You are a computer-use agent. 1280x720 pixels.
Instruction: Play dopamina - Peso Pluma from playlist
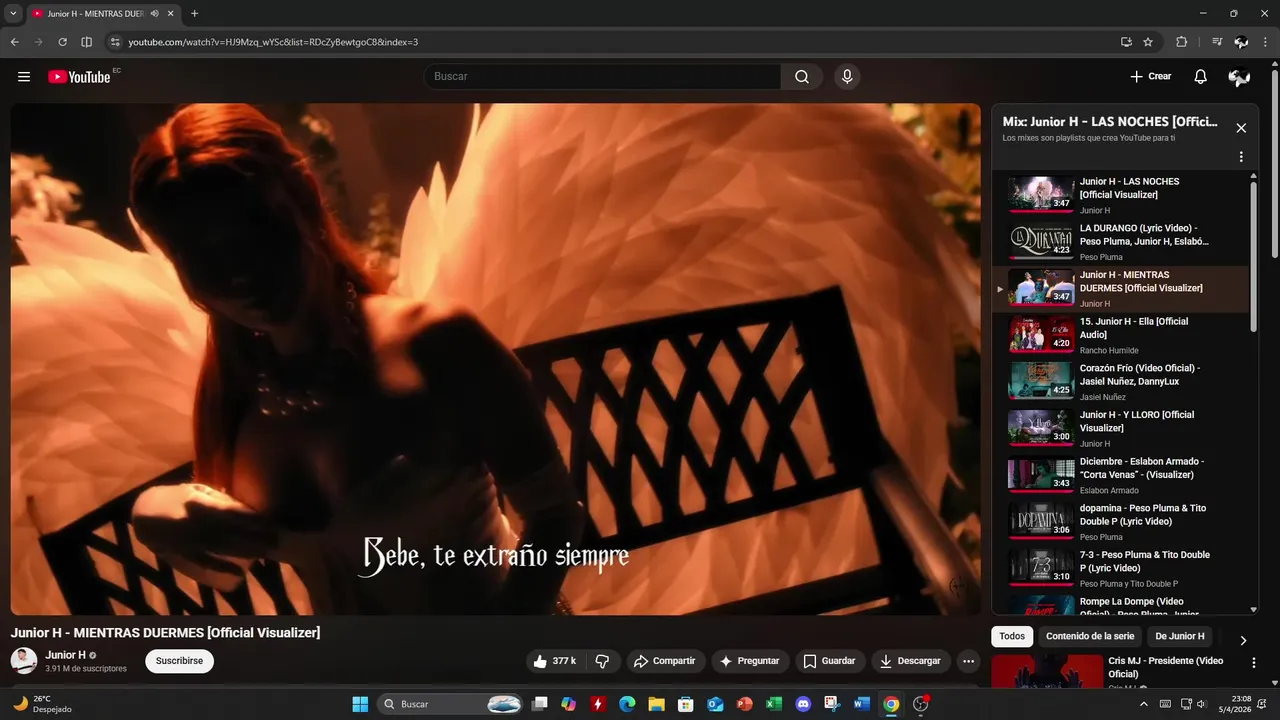[1121, 522]
